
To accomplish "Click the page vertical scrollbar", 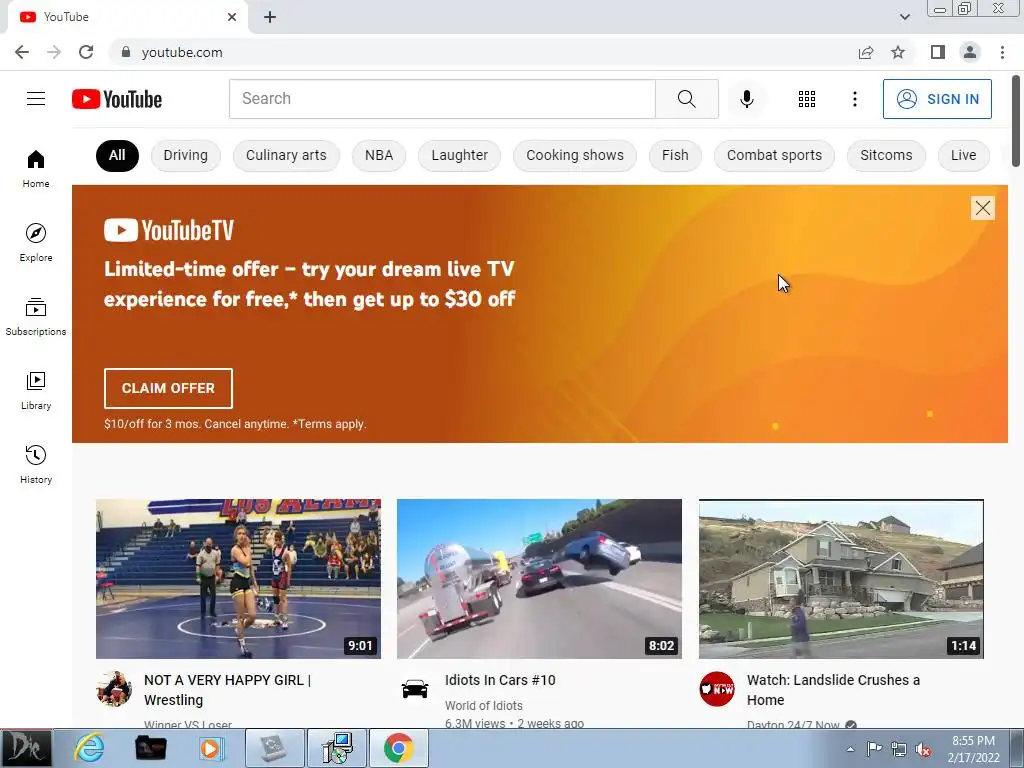I will tap(1016, 121).
